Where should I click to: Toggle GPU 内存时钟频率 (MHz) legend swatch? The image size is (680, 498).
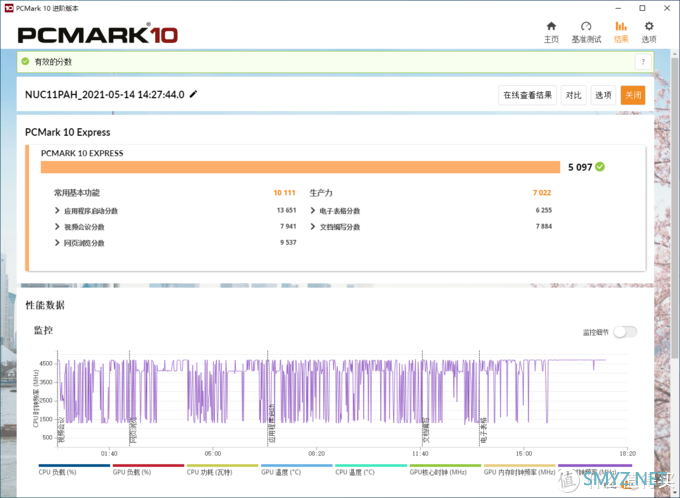click(520, 465)
